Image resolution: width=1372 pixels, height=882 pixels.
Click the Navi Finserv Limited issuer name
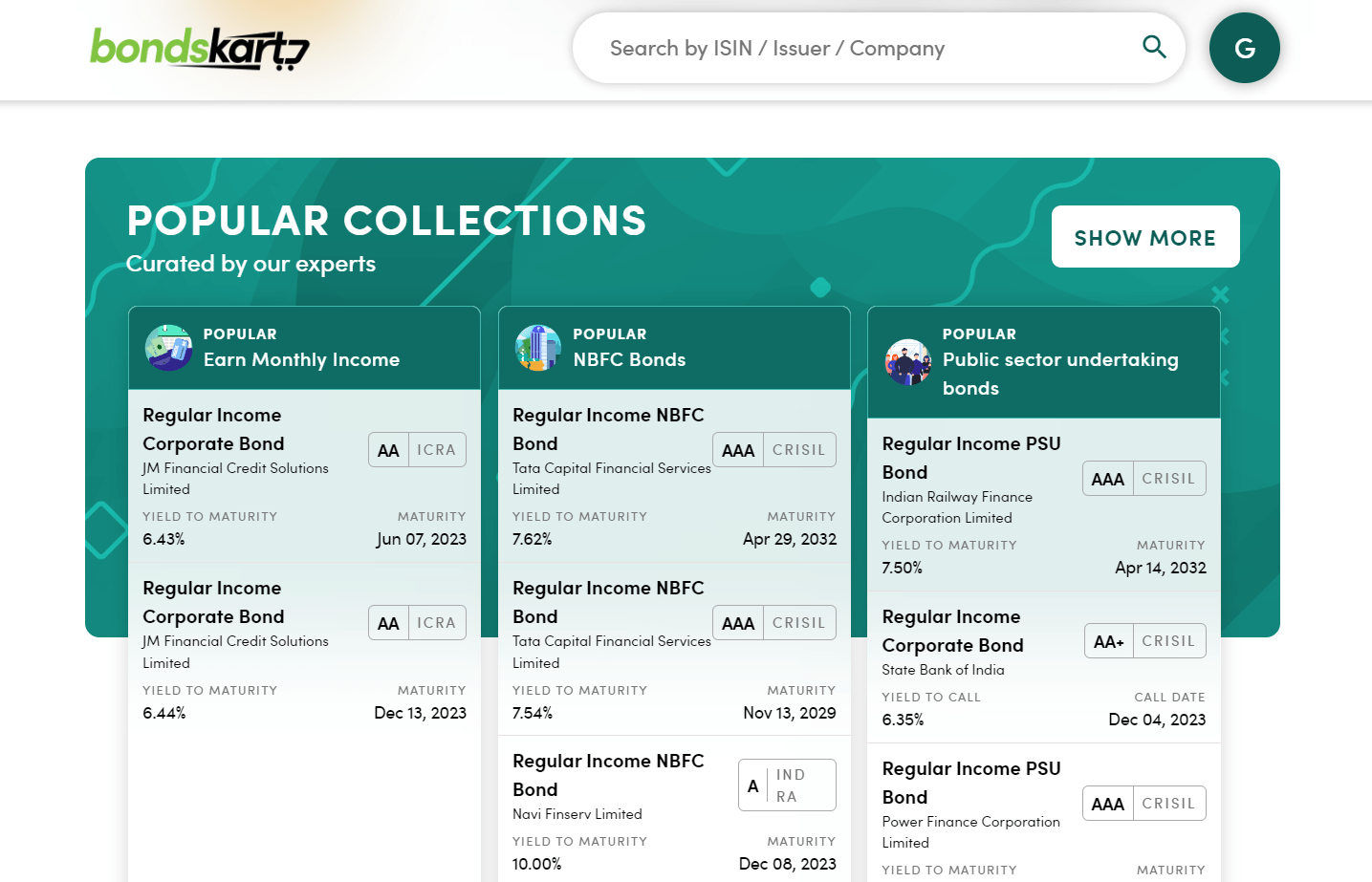[x=577, y=814]
